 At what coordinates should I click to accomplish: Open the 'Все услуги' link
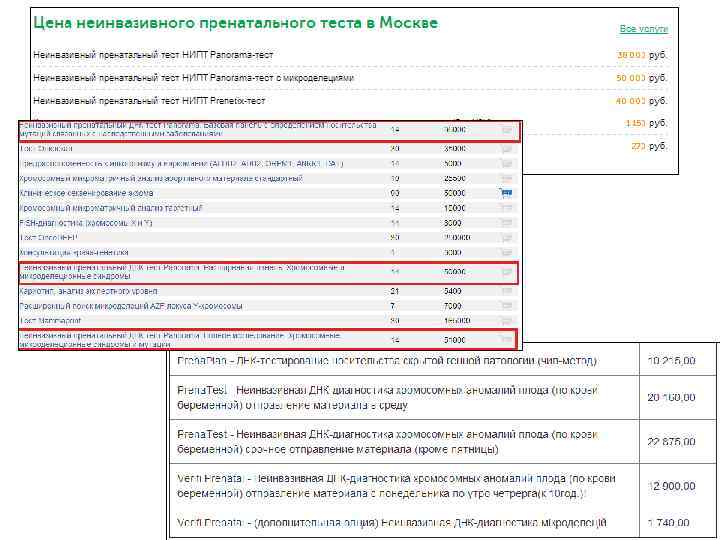click(643, 29)
